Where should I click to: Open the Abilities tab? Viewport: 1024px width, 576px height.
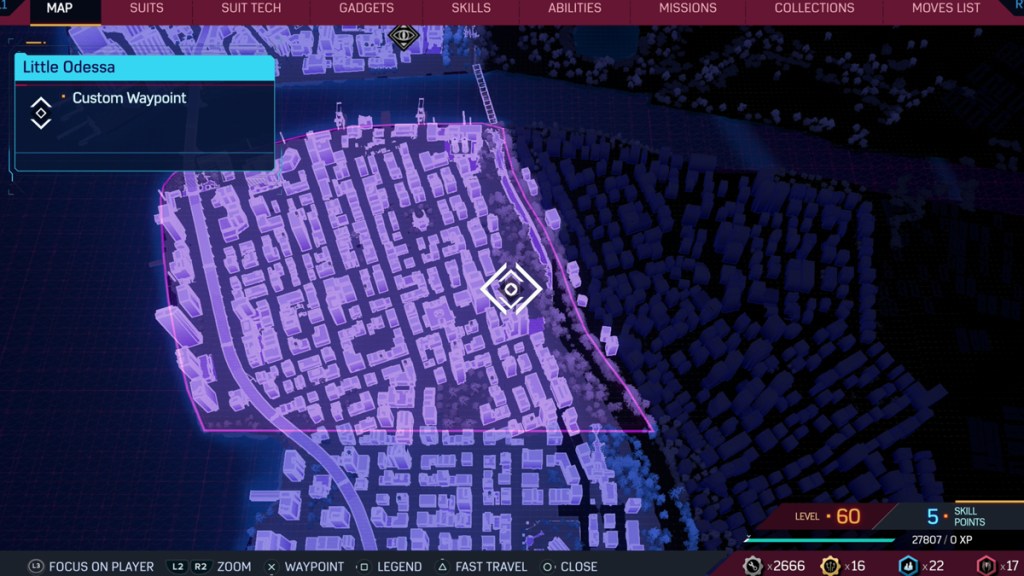[575, 8]
